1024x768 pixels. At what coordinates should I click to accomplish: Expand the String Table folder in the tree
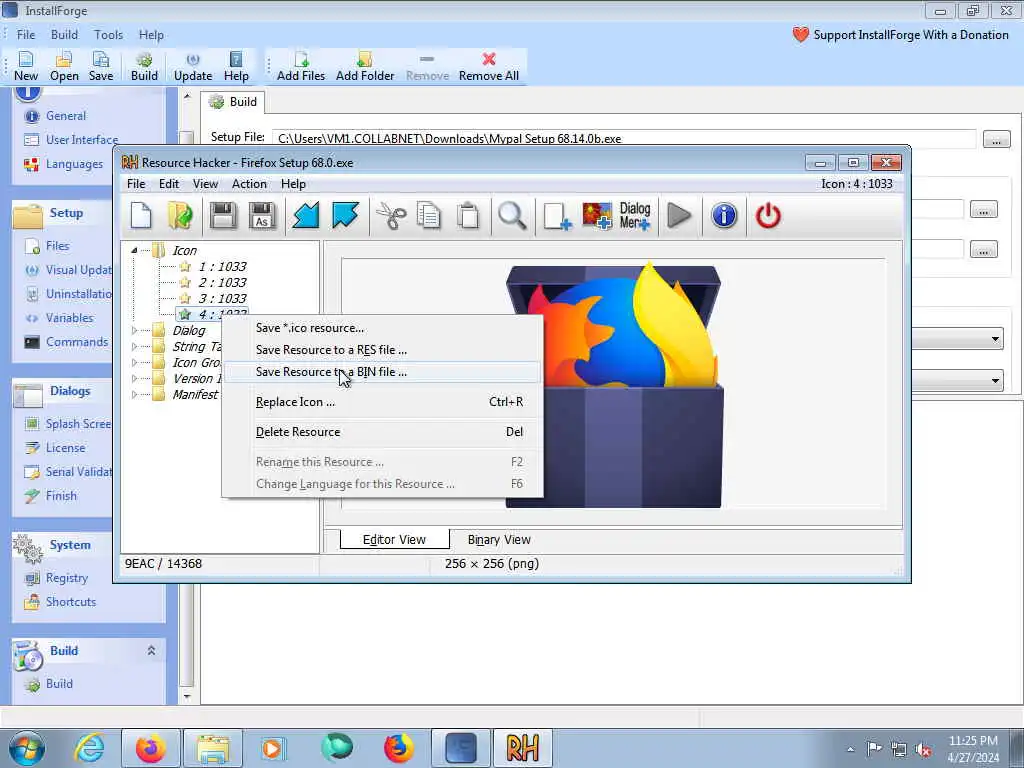134,346
